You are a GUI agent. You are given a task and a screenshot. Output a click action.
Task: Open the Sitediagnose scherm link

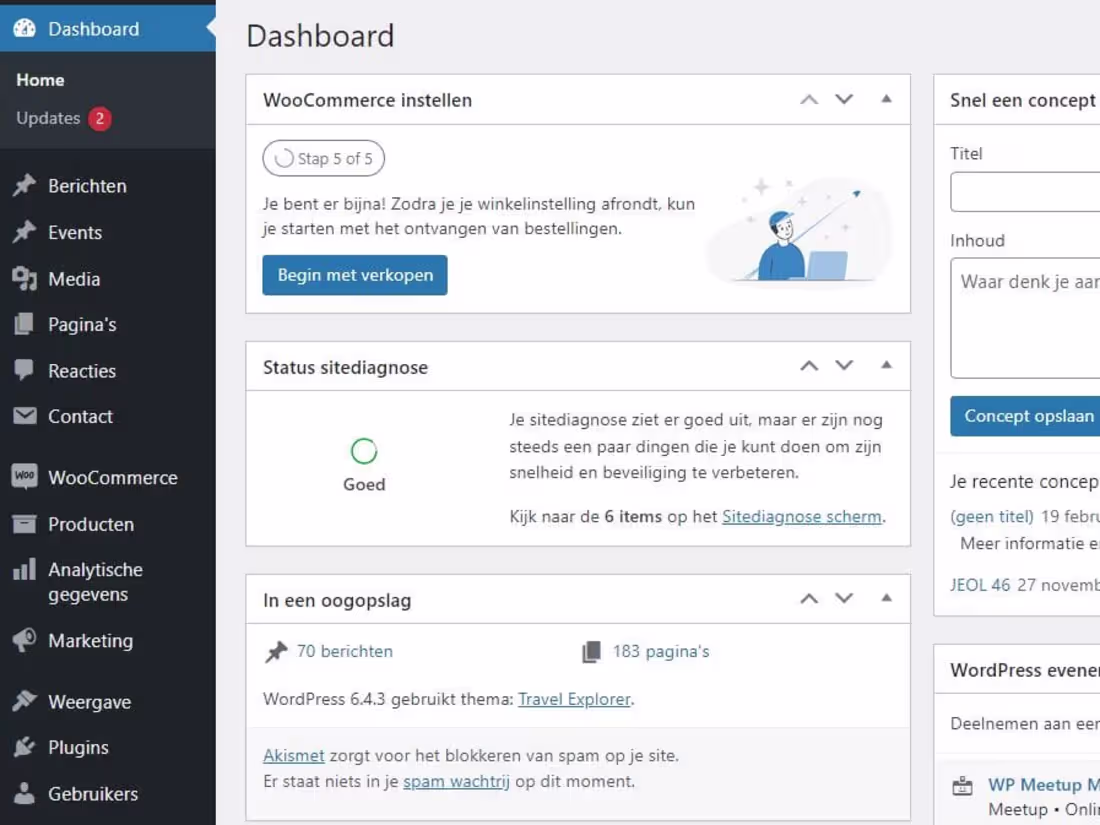tap(802, 517)
